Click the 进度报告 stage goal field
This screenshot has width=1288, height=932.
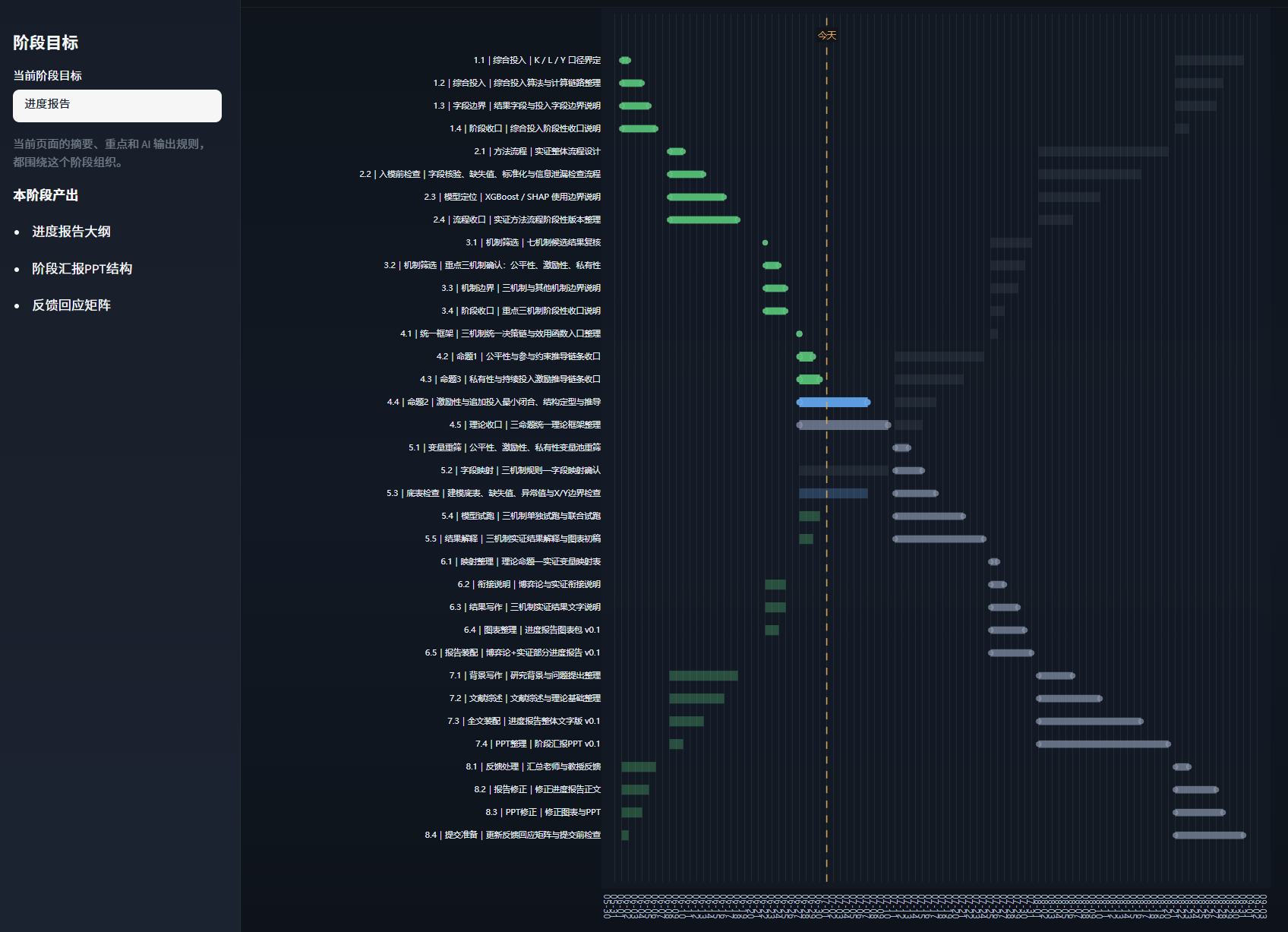[117, 106]
